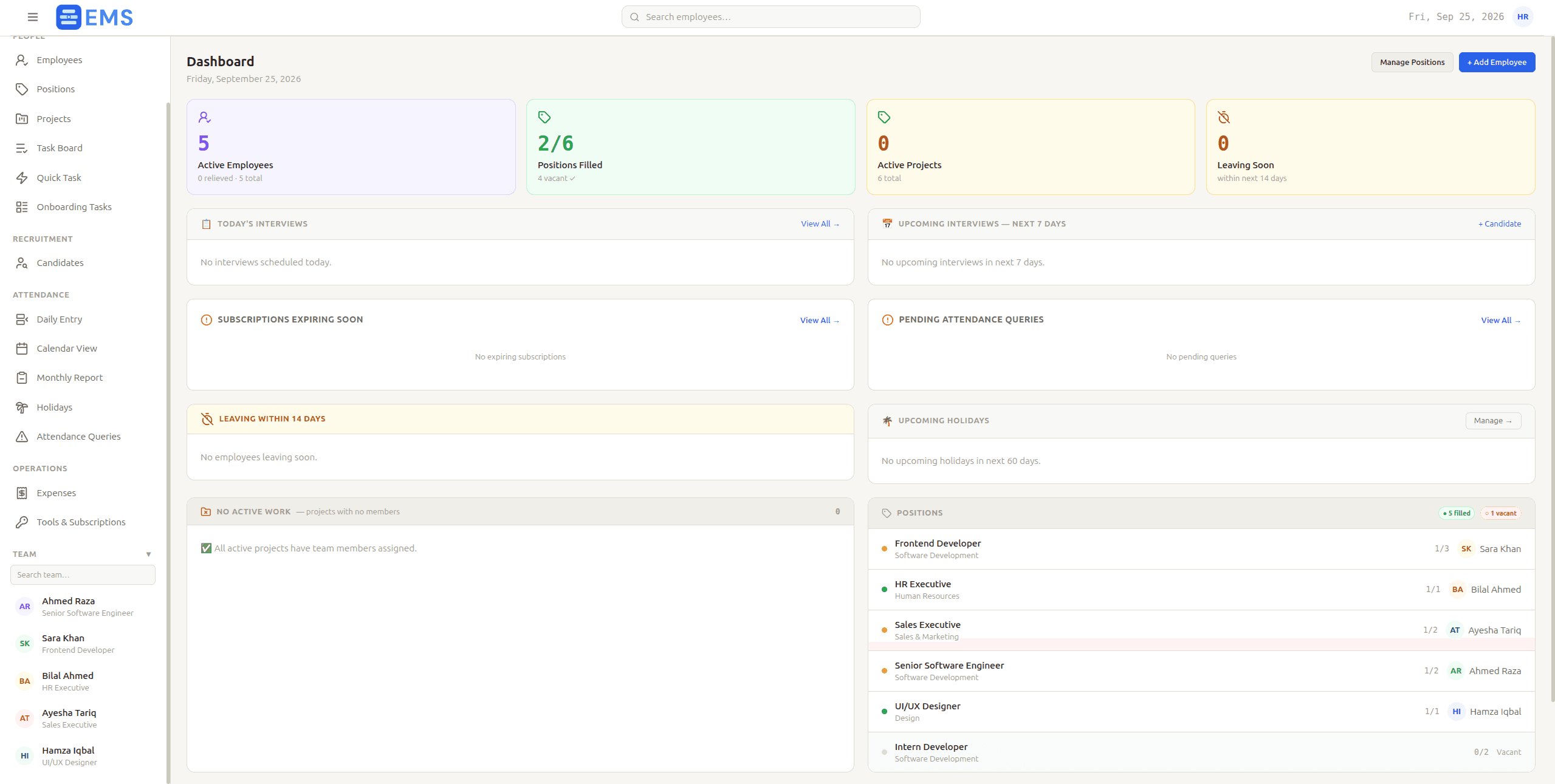Click the Positions tag icon in sidebar
Viewport: 1555px width, 784px height.
tap(22, 89)
